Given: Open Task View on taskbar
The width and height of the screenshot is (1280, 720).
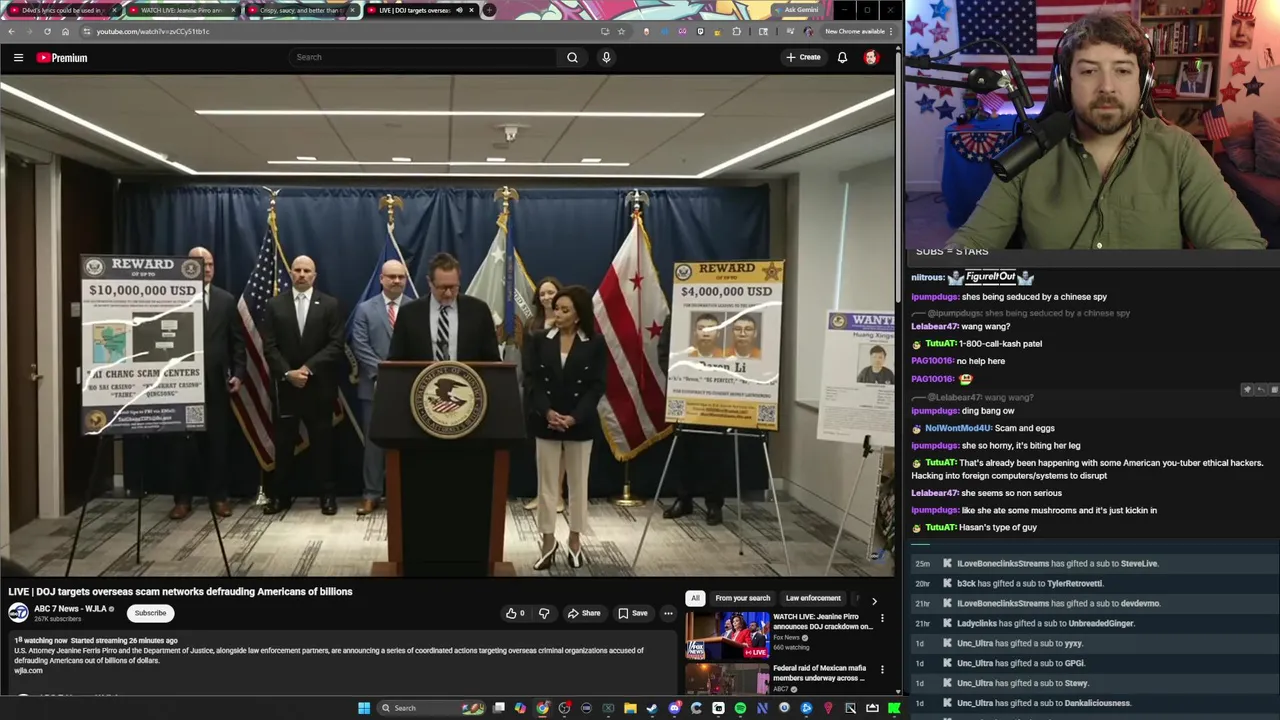Looking at the screenshot, I should 499,708.
